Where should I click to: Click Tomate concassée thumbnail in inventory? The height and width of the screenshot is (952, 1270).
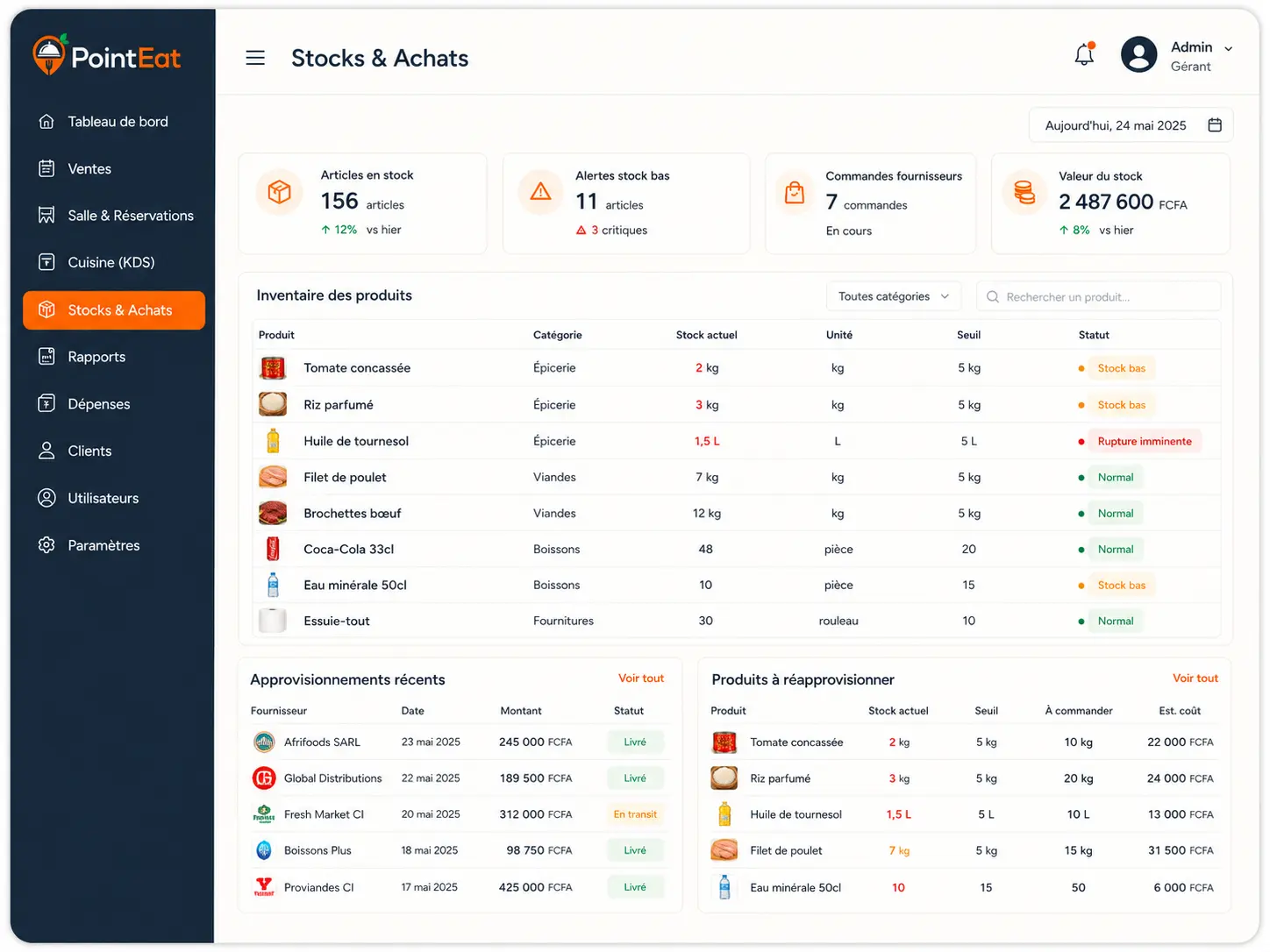click(x=273, y=368)
